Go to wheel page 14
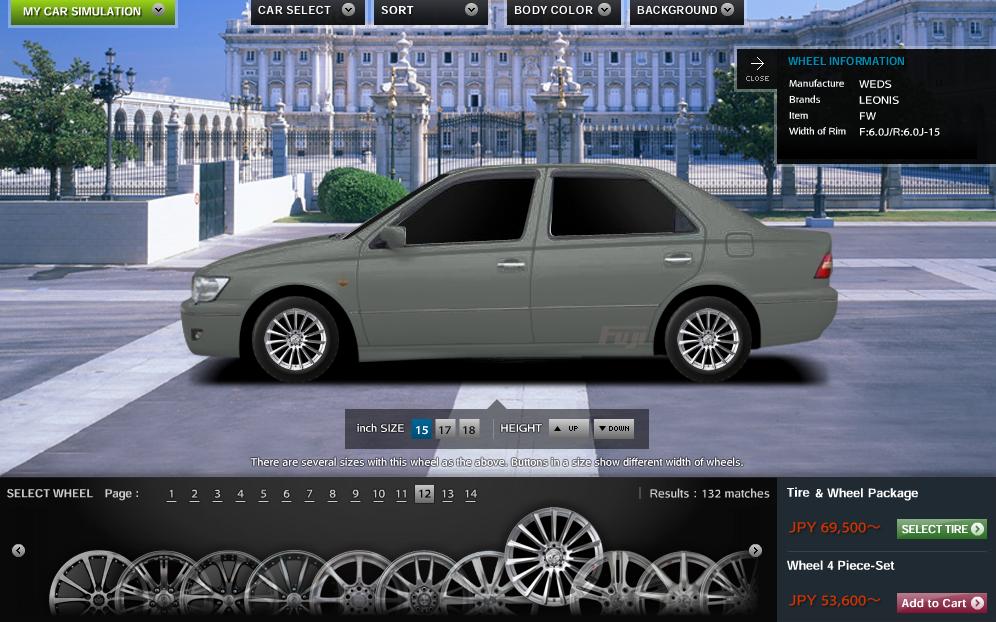Viewport: 996px width, 622px height. (x=470, y=494)
